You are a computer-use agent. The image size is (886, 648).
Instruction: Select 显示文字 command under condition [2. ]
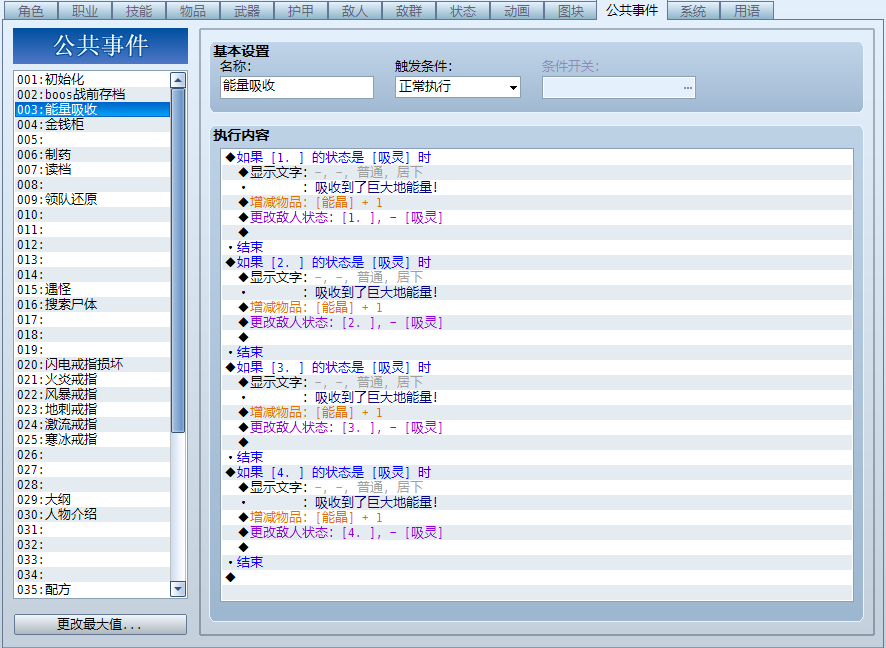(537, 277)
